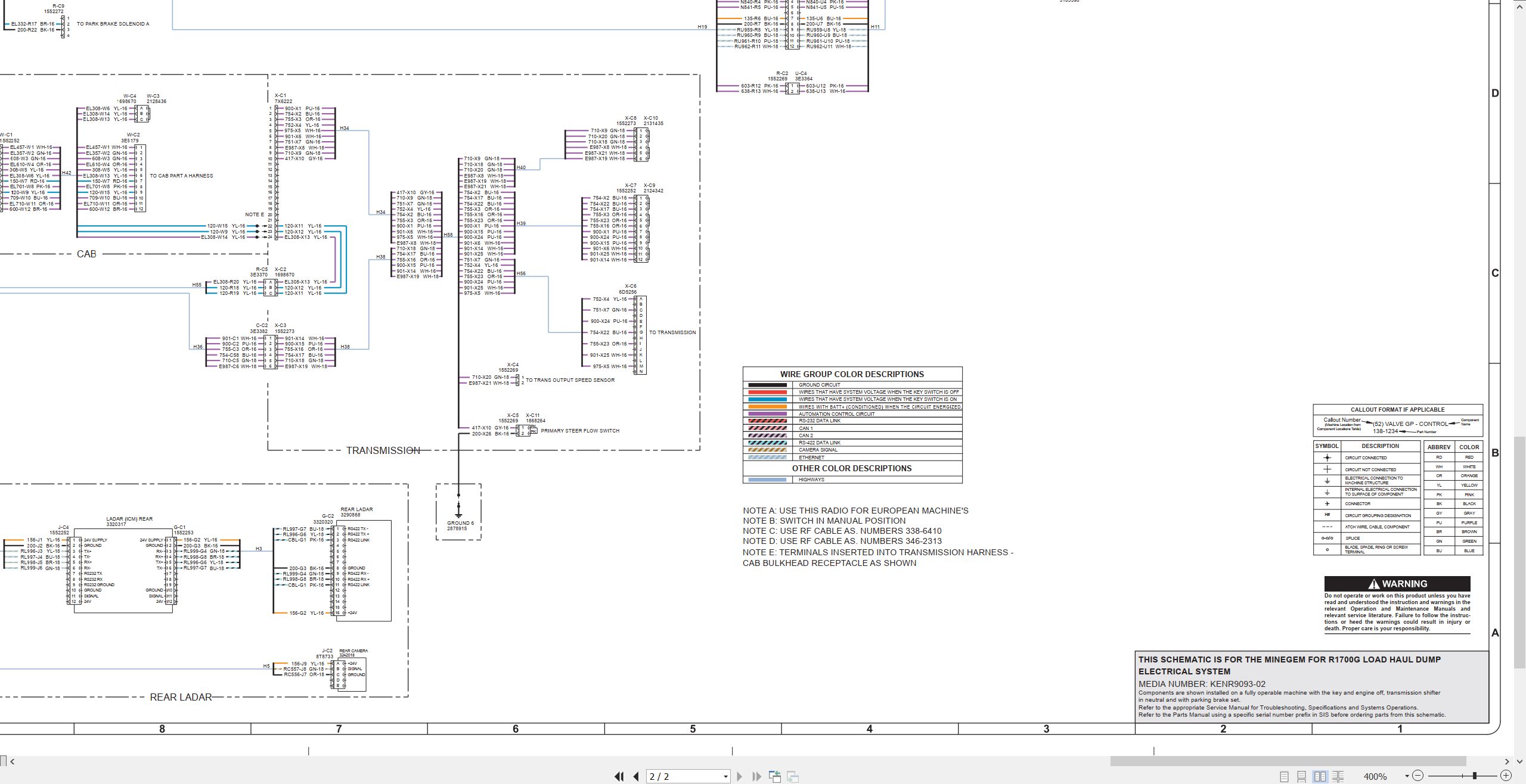
Task: Go to the next page
Action: tap(739, 776)
